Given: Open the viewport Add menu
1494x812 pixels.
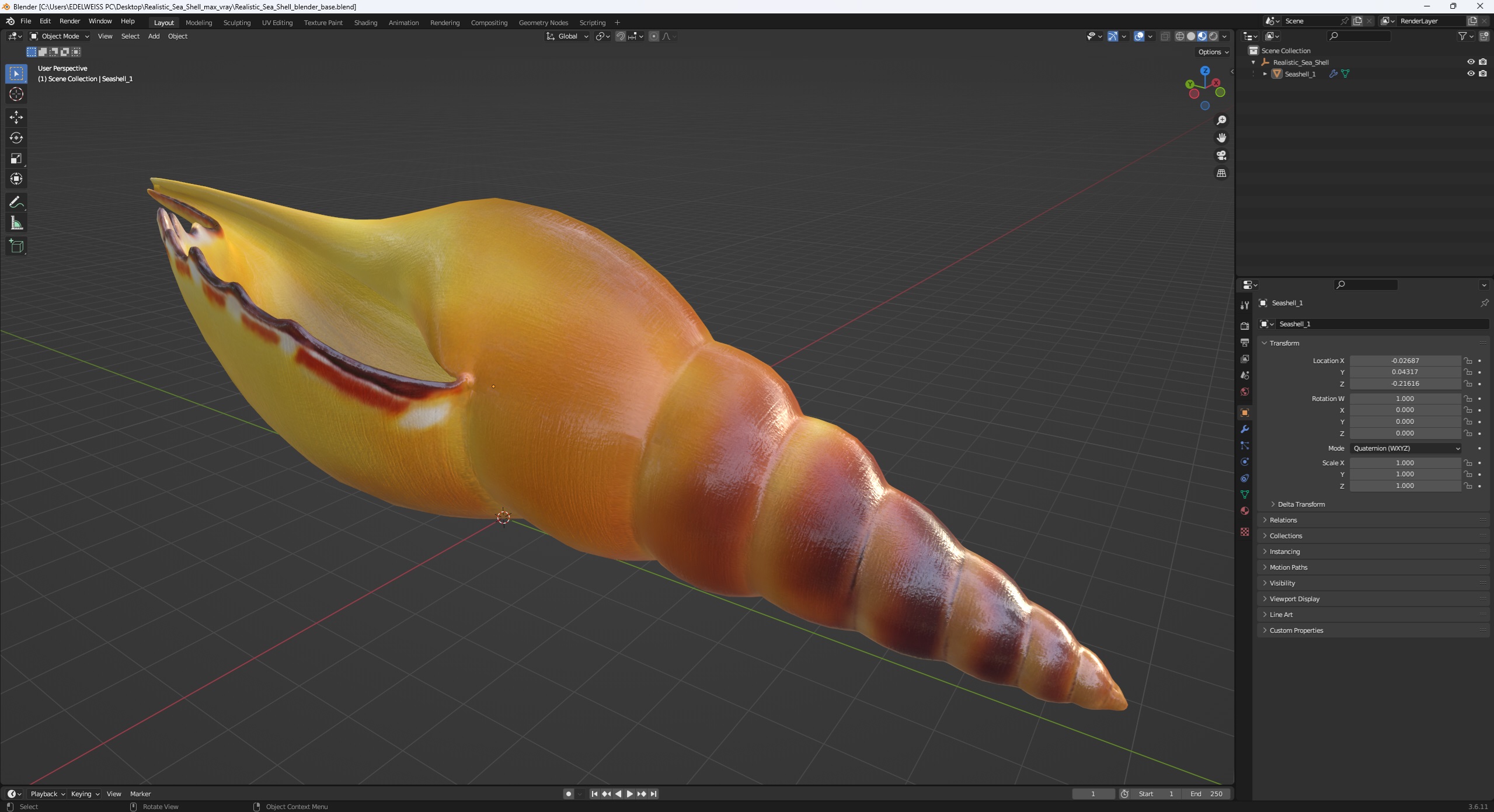Looking at the screenshot, I should click(154, 36).
